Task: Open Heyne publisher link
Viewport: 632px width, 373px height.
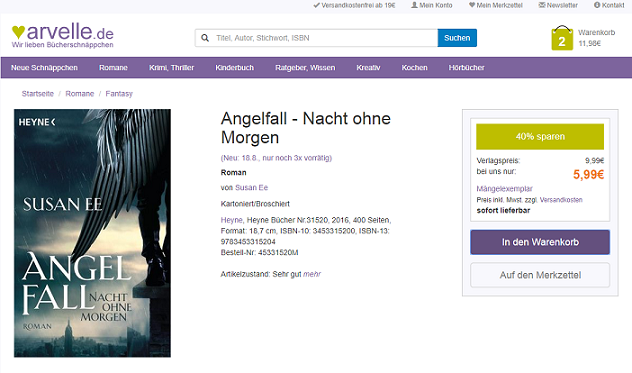Action: (x=231, y=220)
